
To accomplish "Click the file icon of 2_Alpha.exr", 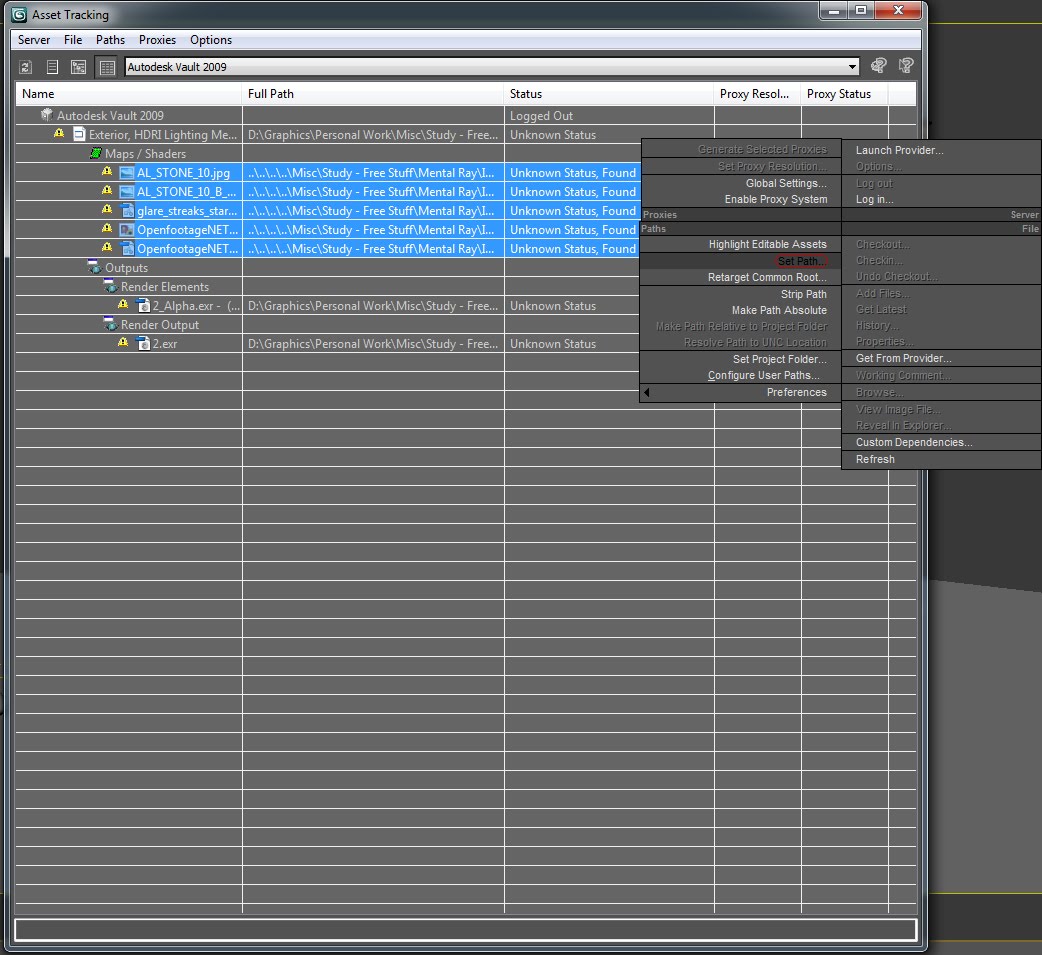I will point(143,306).
